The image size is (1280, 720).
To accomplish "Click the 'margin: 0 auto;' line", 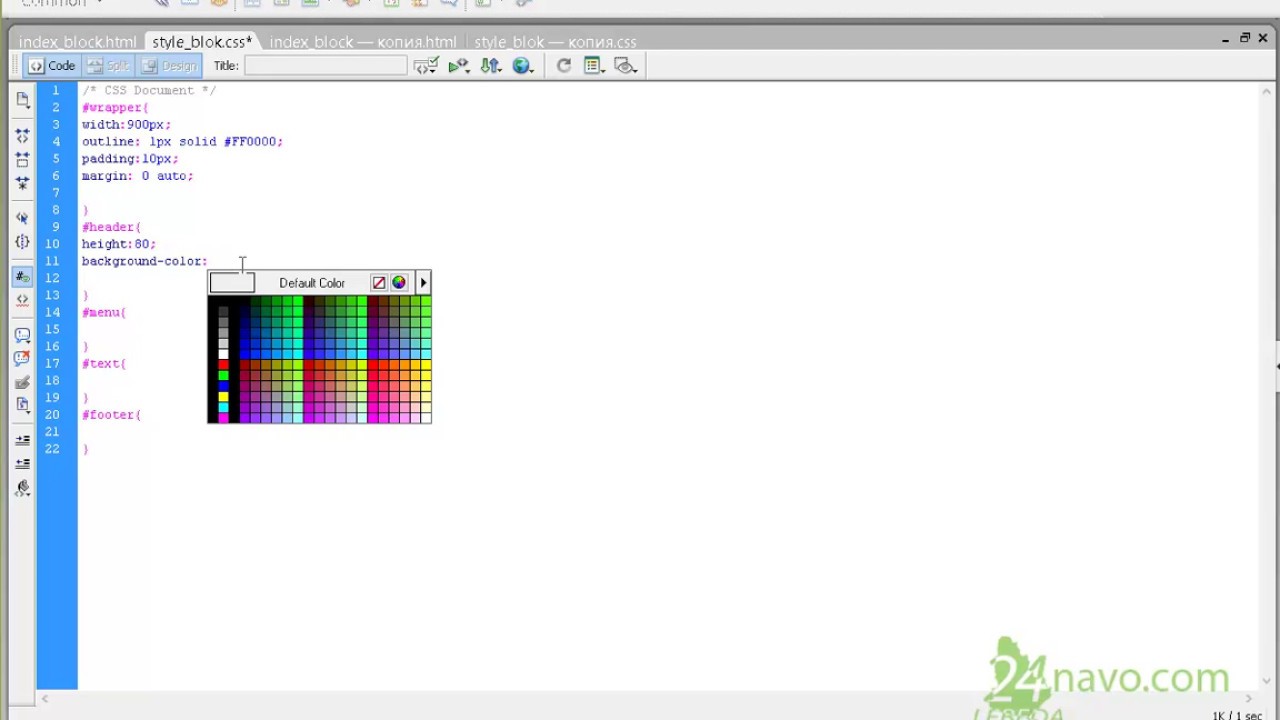I will (x=137, y=175).
